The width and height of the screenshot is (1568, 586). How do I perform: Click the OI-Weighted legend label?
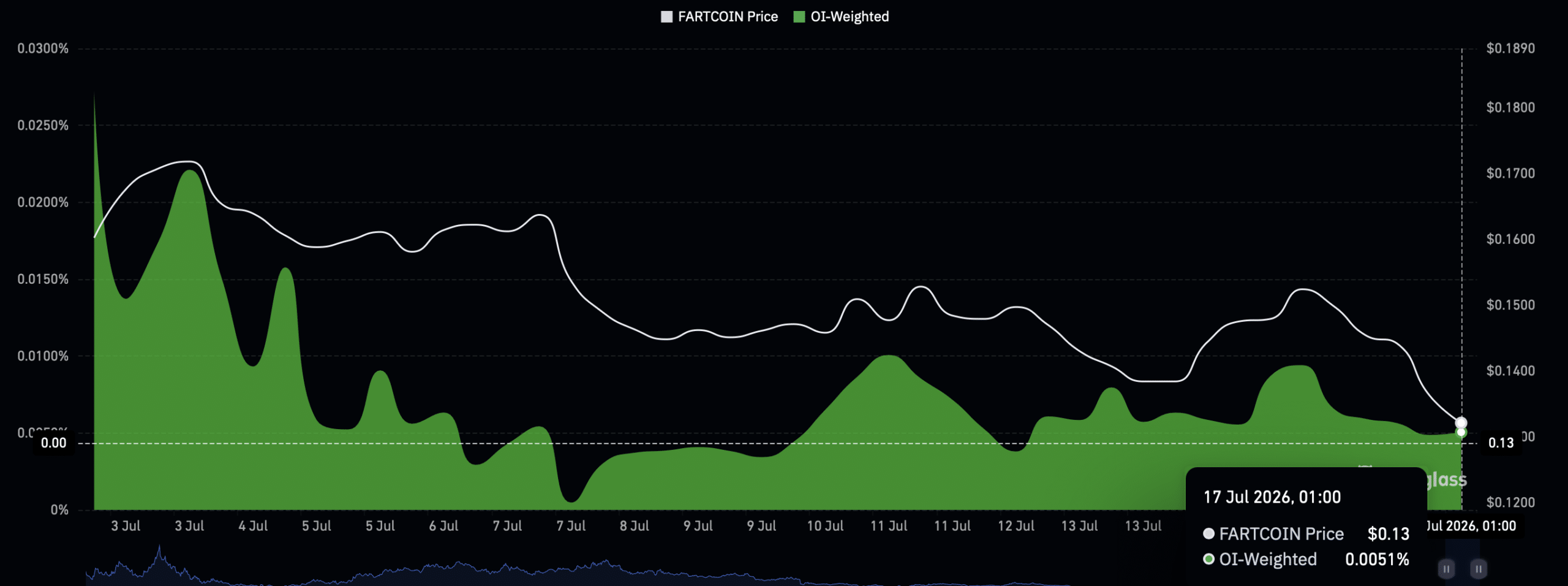click(x=850, y=17)
